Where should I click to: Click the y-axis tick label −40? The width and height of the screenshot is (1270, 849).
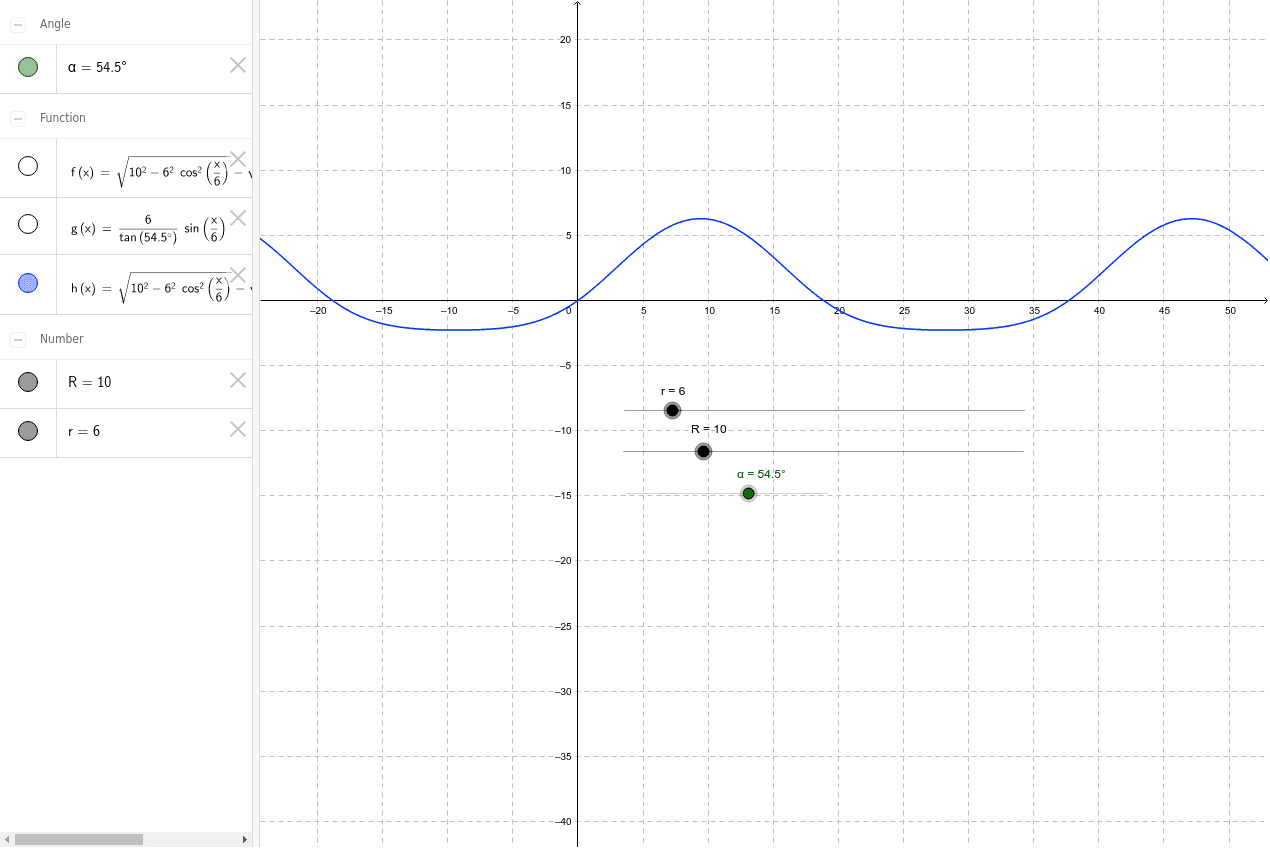[563, 822]
